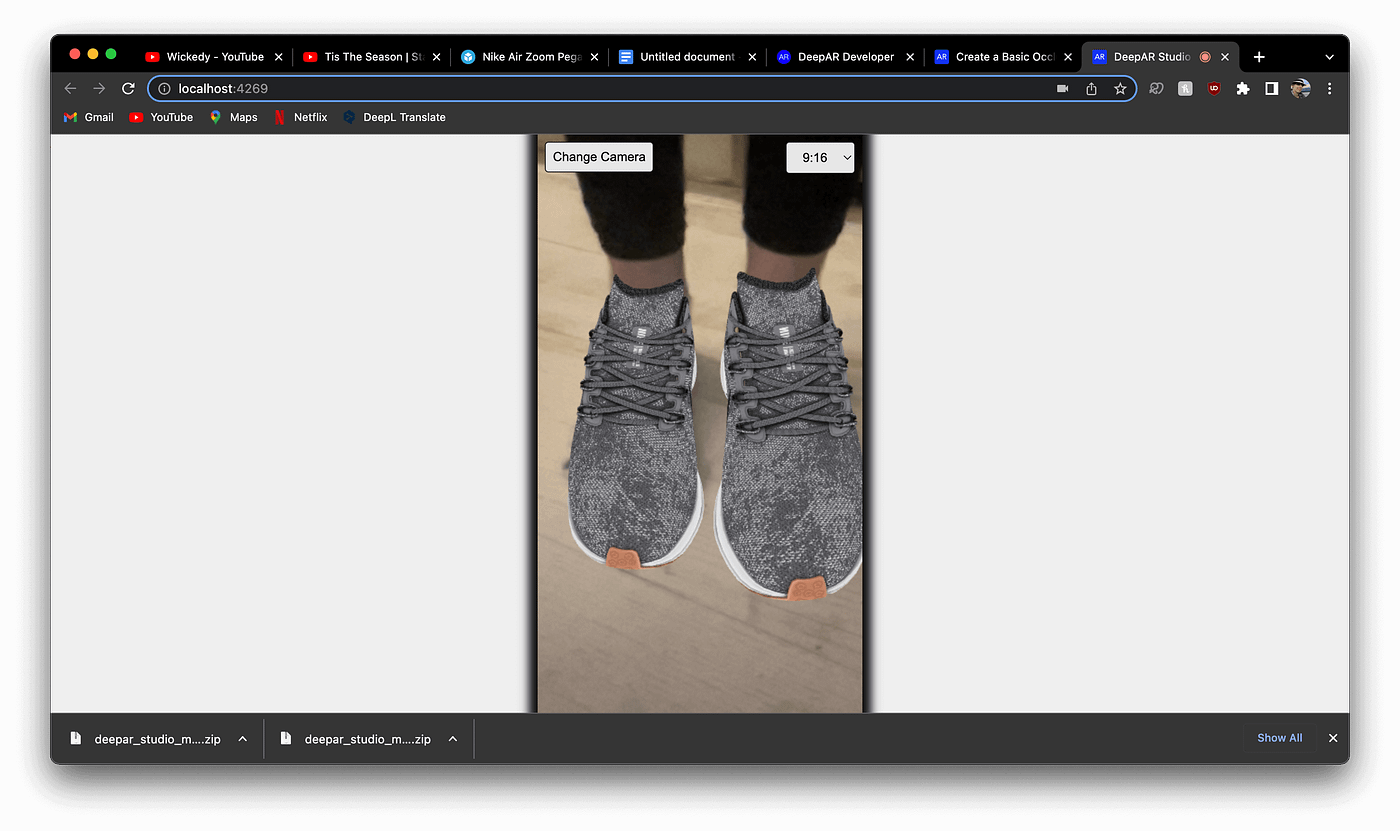This screenshot has width=1400, height=831.
Task: Click the Chrome profile avatar
Action: 1300,88
